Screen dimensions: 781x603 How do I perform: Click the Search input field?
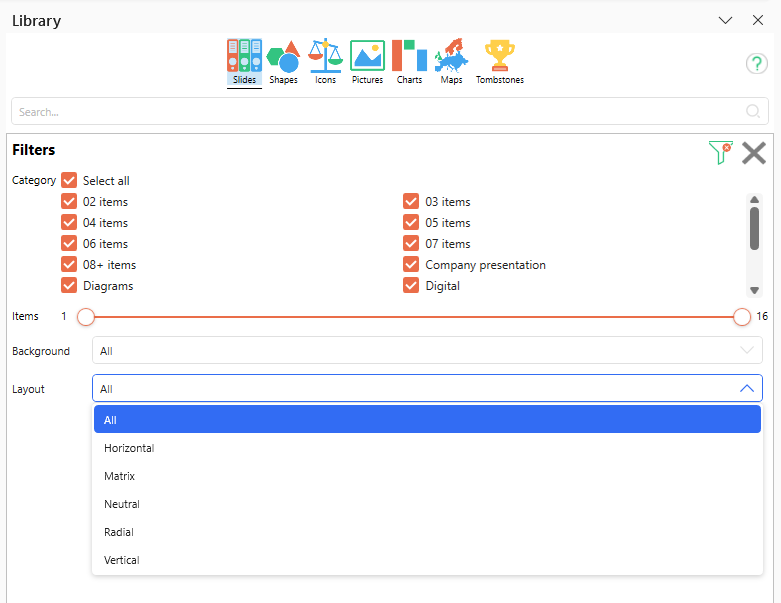(x=390, y=111)
